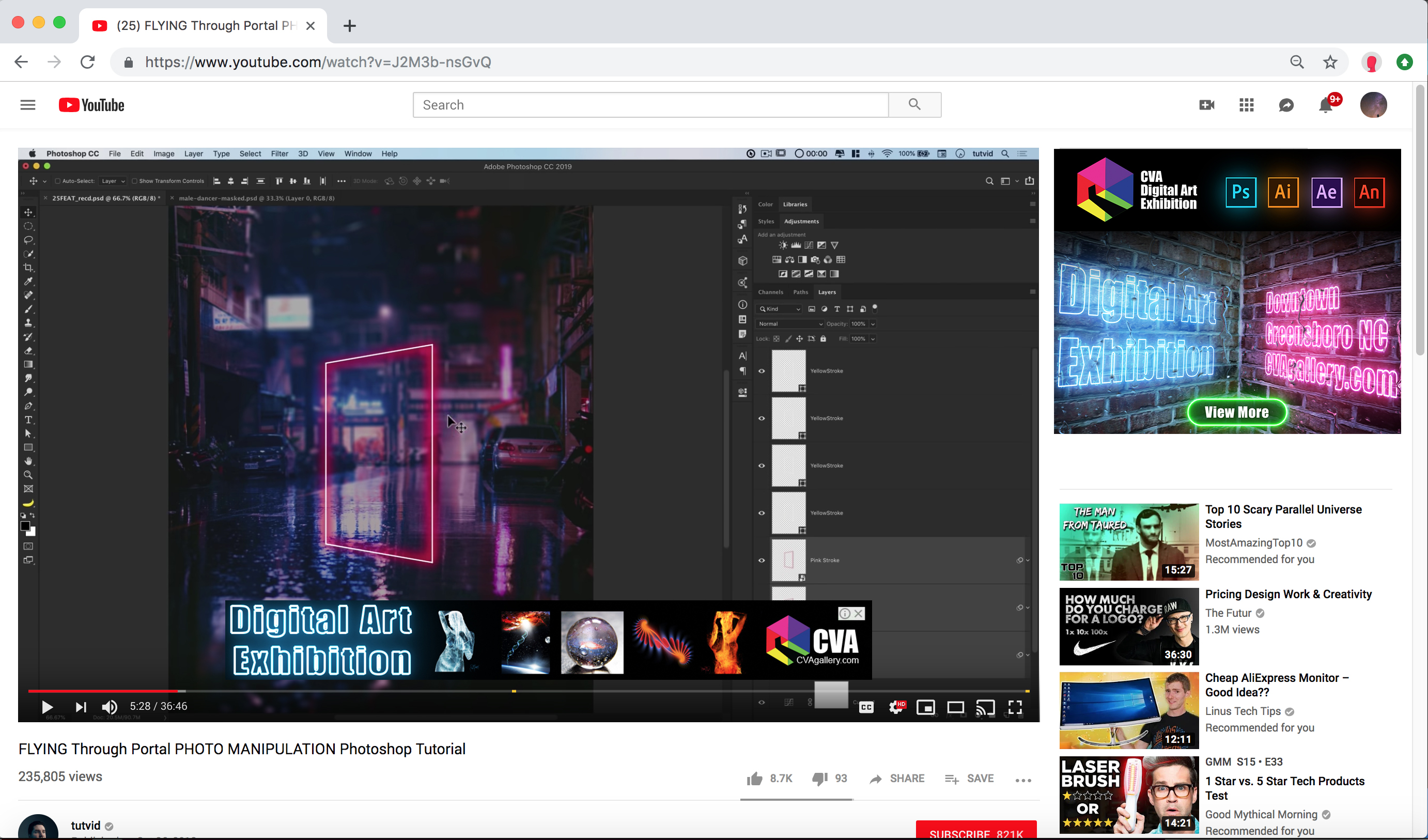Switch to theater mode

point(955,707)
